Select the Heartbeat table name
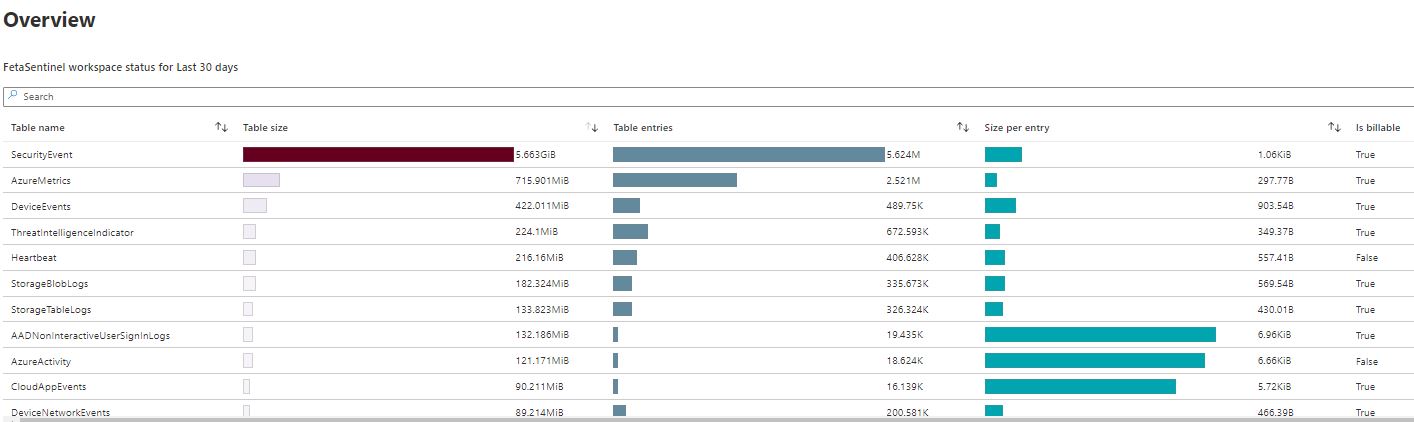The height and width of the screenshot is (422, 1414). 34,258
